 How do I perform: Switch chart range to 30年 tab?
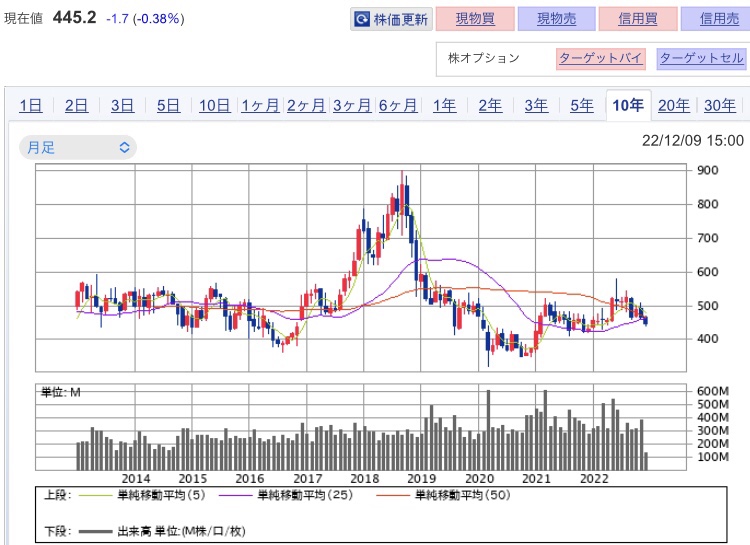[x=719, y=105]
